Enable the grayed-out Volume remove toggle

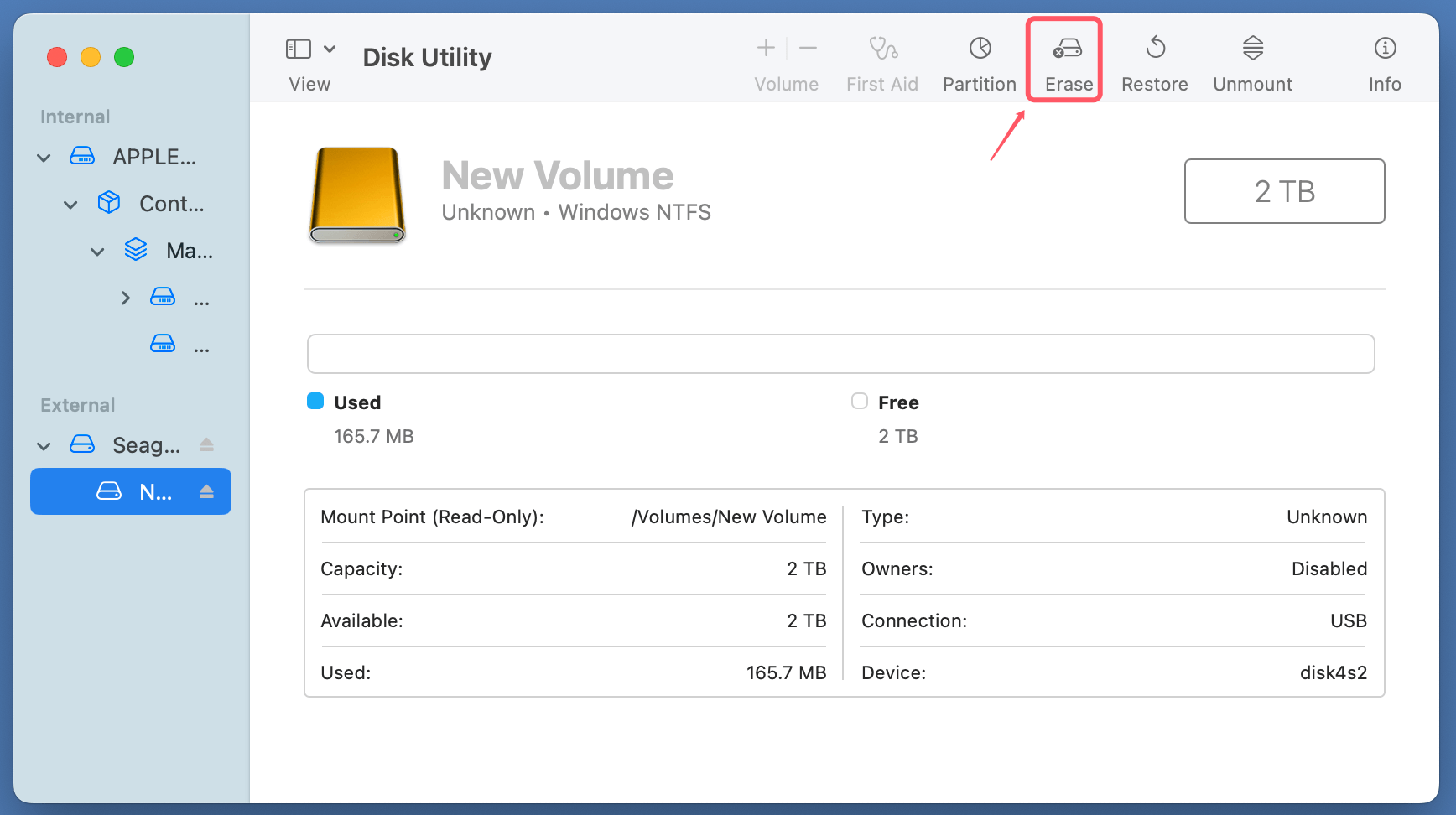[808, 48]
